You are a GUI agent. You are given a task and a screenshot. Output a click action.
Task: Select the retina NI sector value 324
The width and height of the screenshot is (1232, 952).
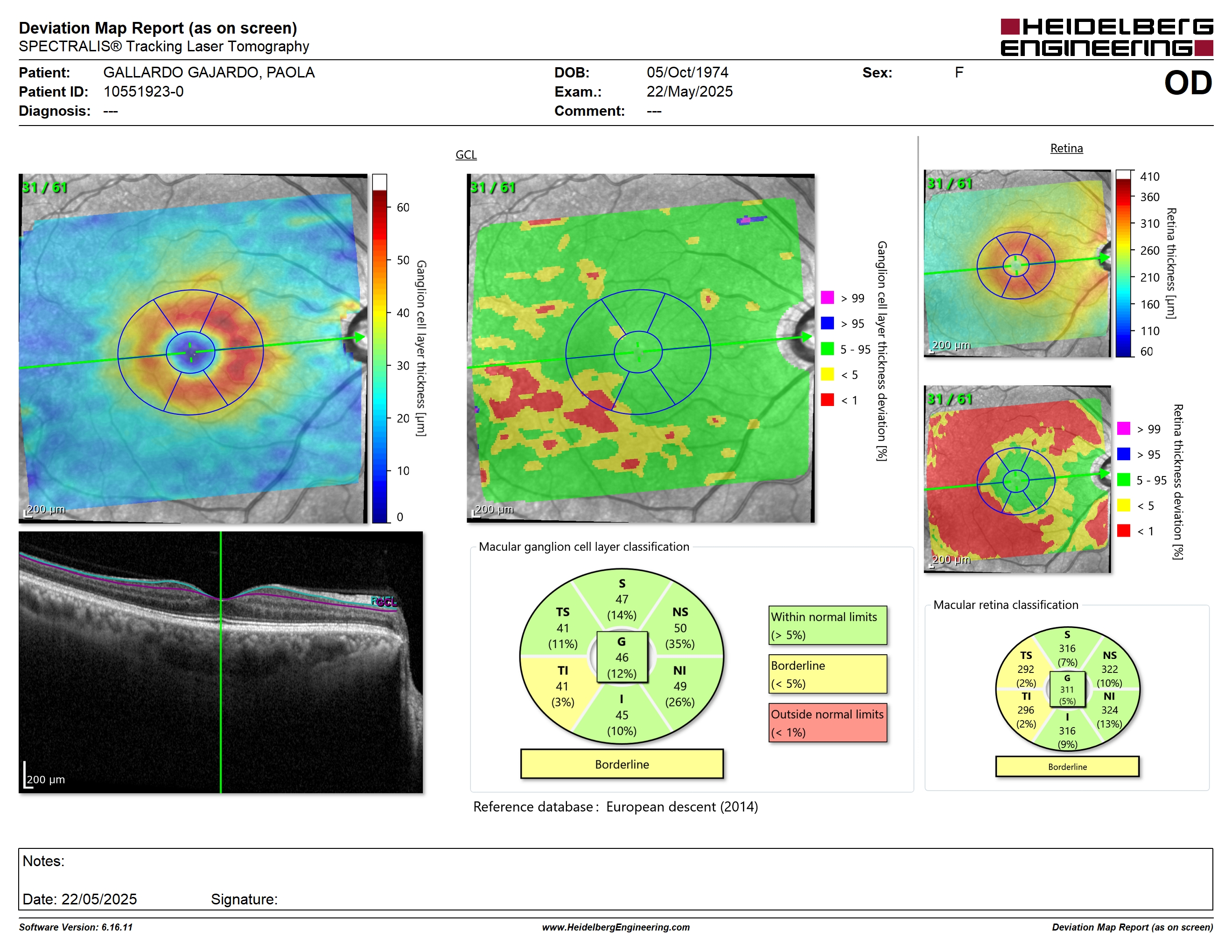tap(1110, 711)
